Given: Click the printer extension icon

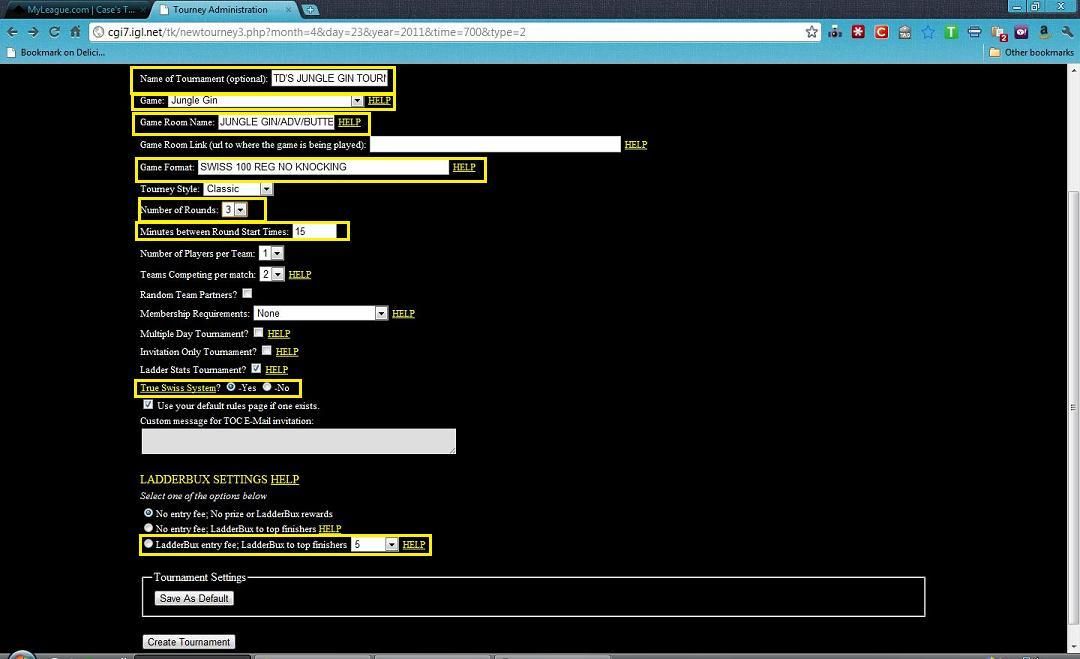Looking at the screenshot, I should [x=974, y=32].
